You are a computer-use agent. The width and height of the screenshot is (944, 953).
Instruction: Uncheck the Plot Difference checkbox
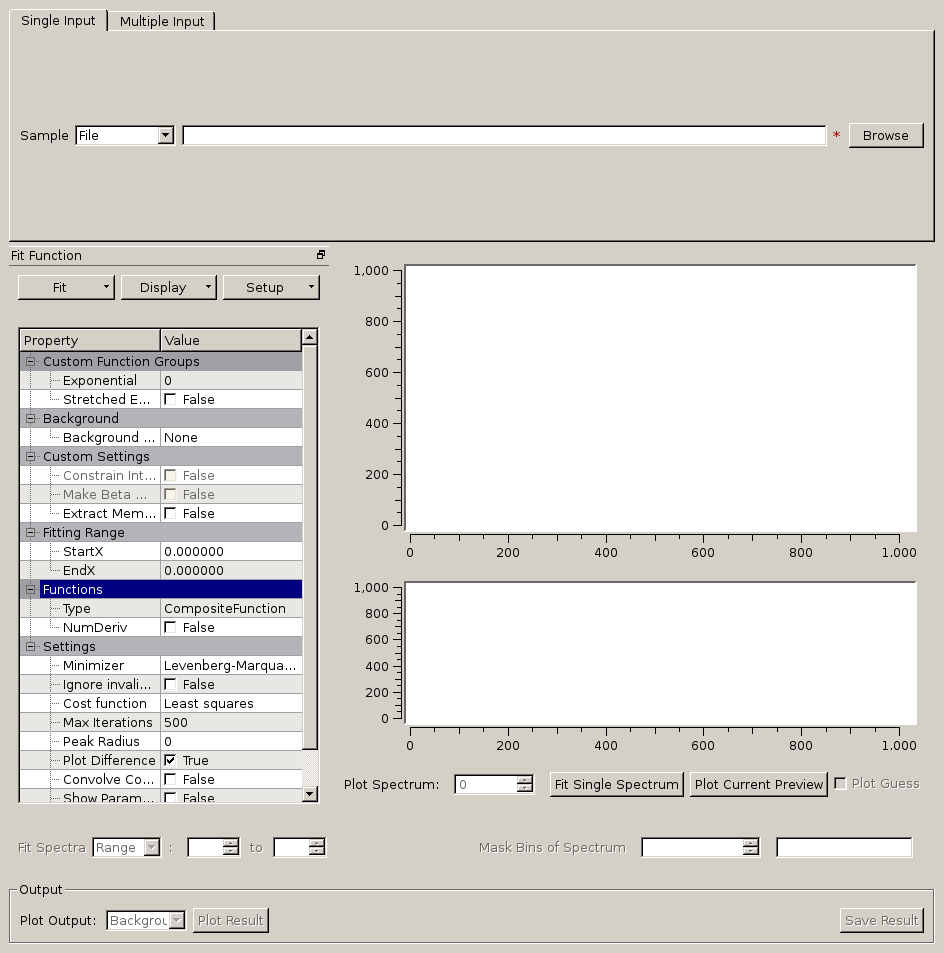click(x=170, y=761)
